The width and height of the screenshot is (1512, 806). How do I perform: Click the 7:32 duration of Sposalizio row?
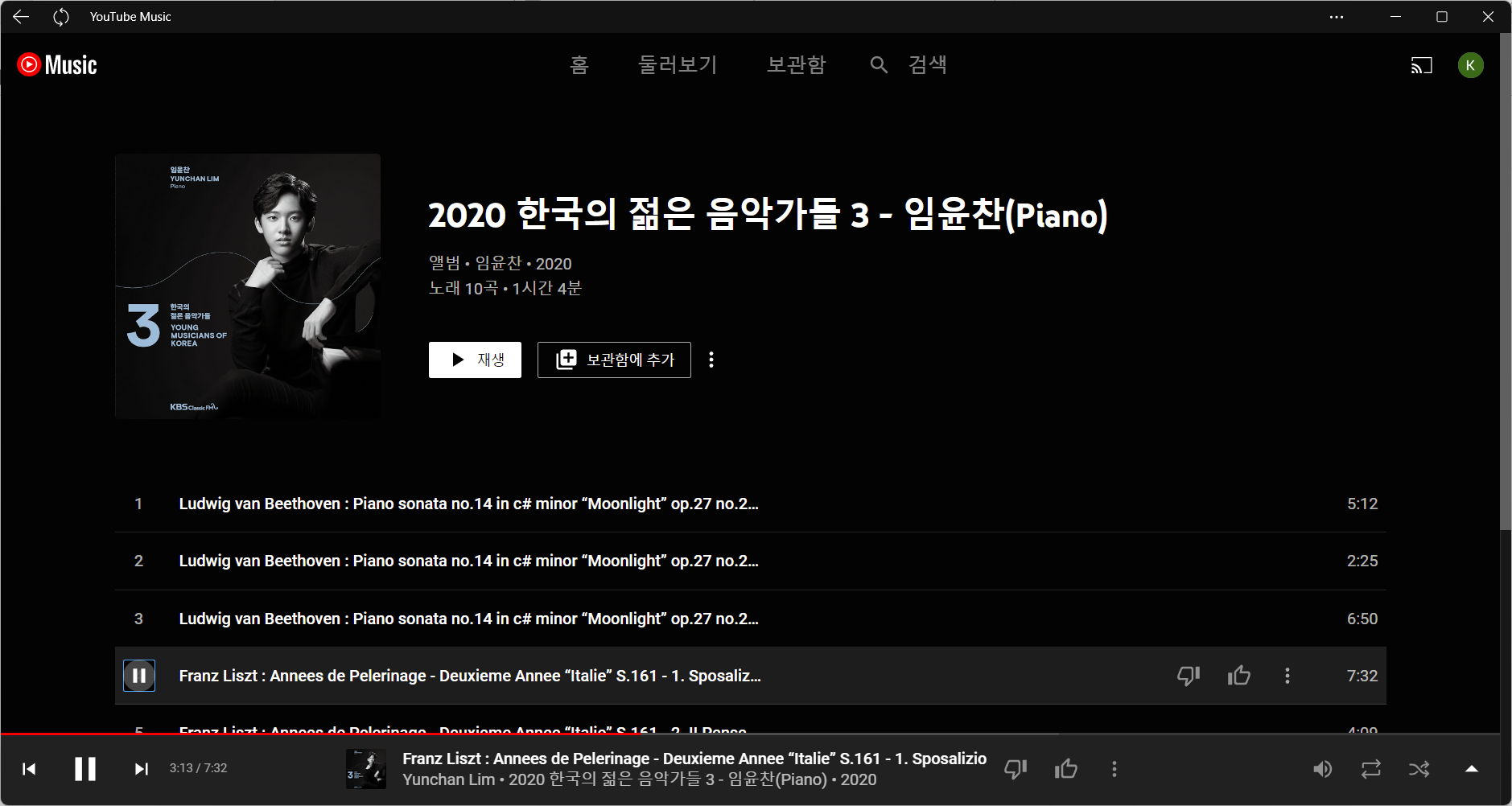coord(1362,676)
